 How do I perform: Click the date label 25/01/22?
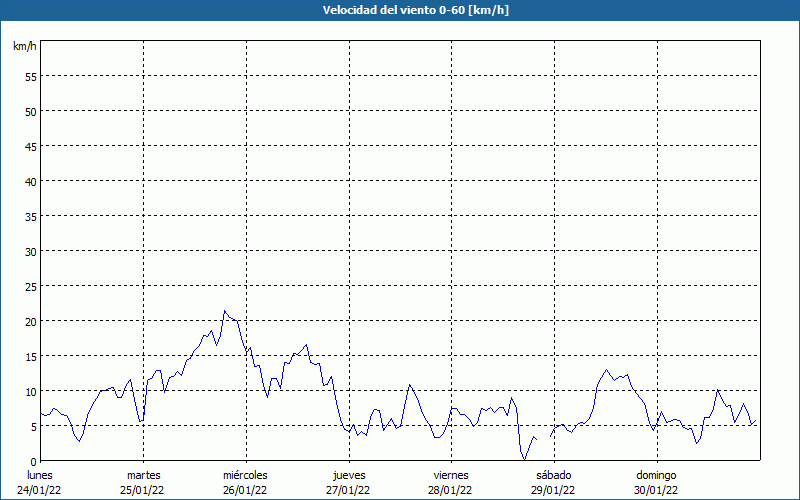point(142,490)
